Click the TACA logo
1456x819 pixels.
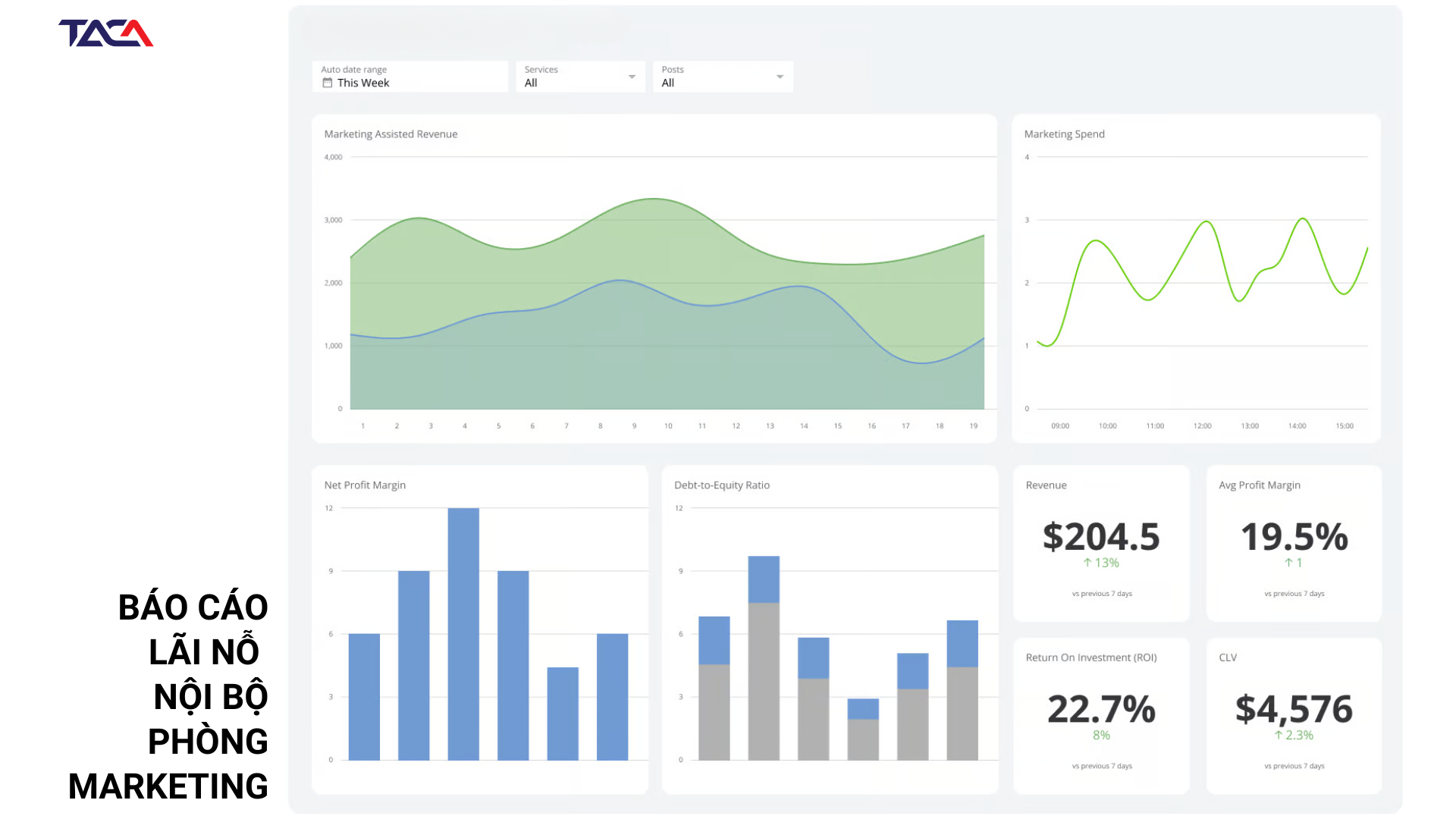[x=106, y=33]
